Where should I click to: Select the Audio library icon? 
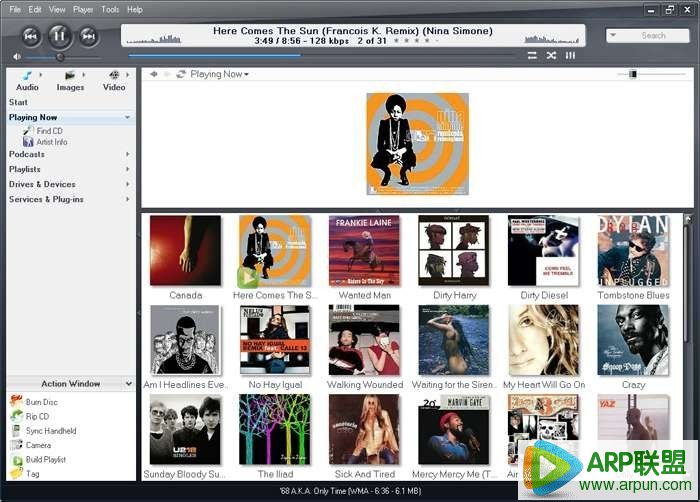point(27,81)
